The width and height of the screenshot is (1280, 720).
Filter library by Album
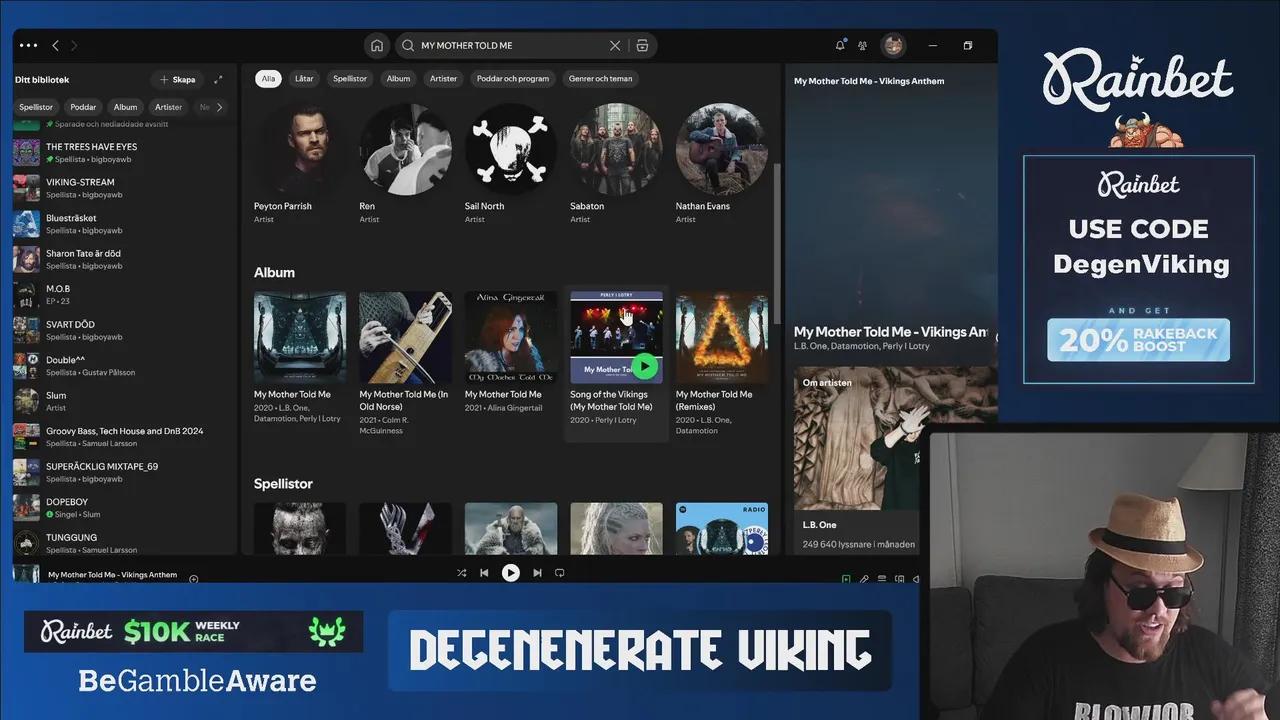[x=125, y=107]
